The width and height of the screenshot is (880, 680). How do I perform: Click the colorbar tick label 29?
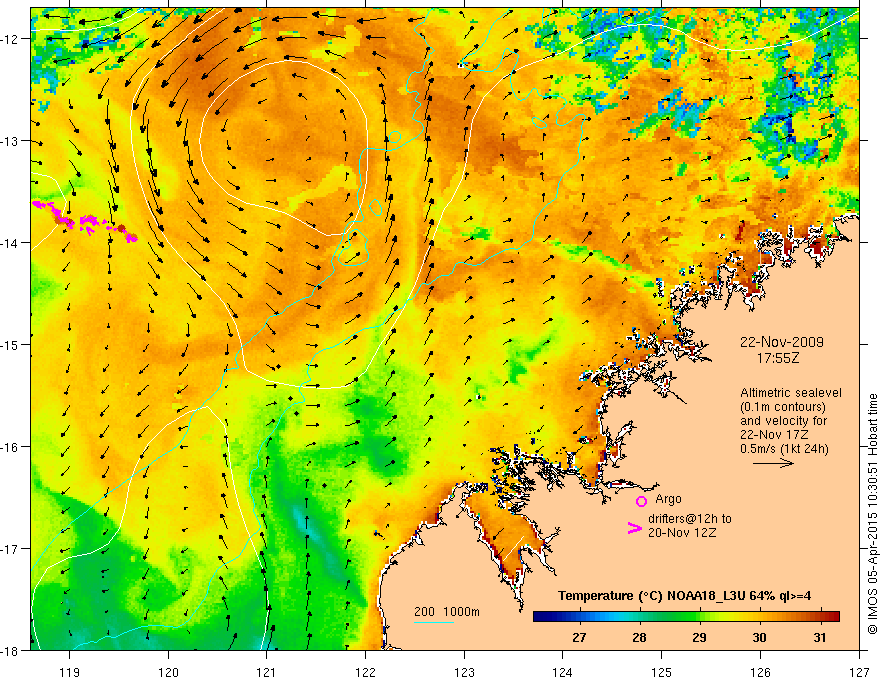coord(699,637)
